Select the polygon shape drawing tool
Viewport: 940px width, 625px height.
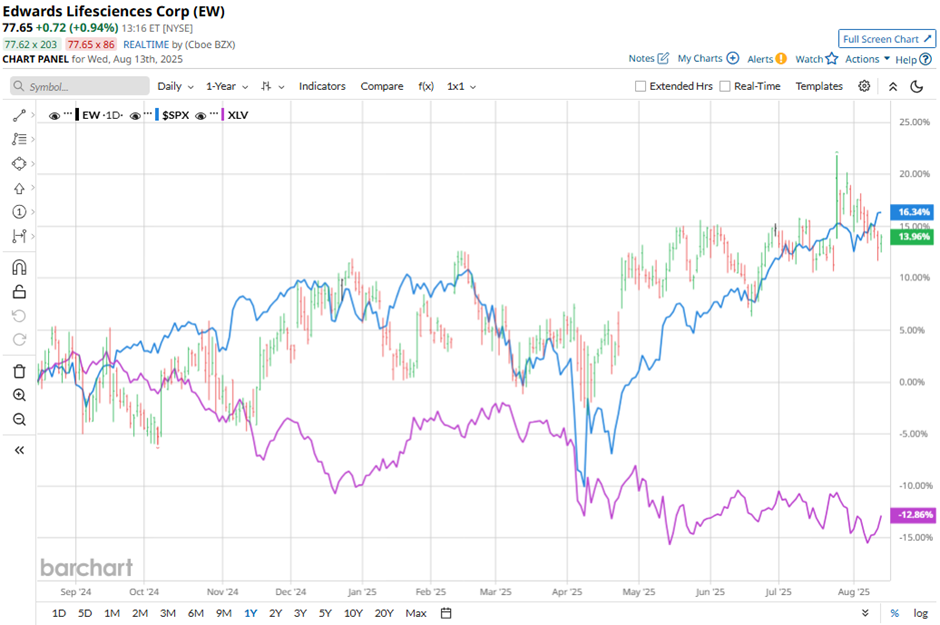[x=19, y=164]
